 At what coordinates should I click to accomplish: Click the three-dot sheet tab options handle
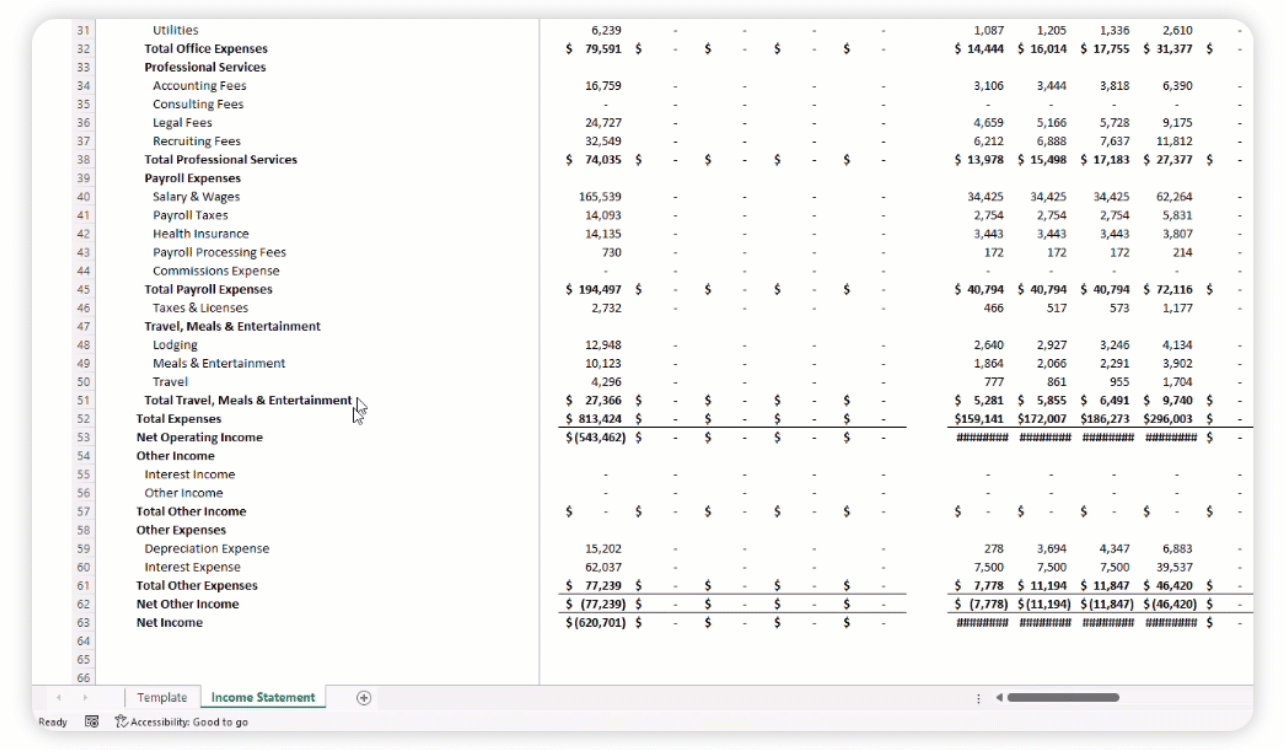pyautogui.click(x=977, y=697)
